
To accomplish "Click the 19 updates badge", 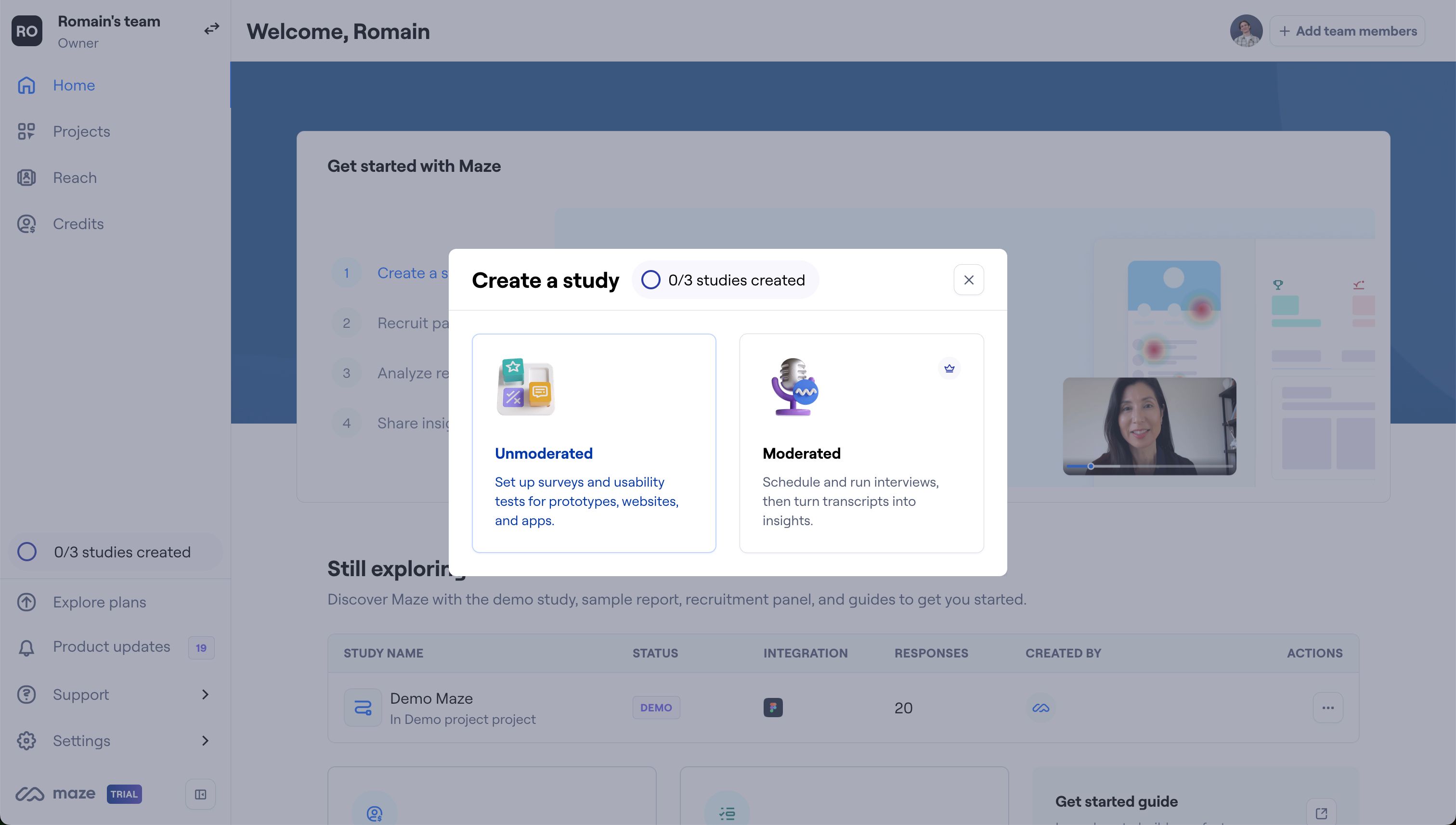I will [201, 648].
